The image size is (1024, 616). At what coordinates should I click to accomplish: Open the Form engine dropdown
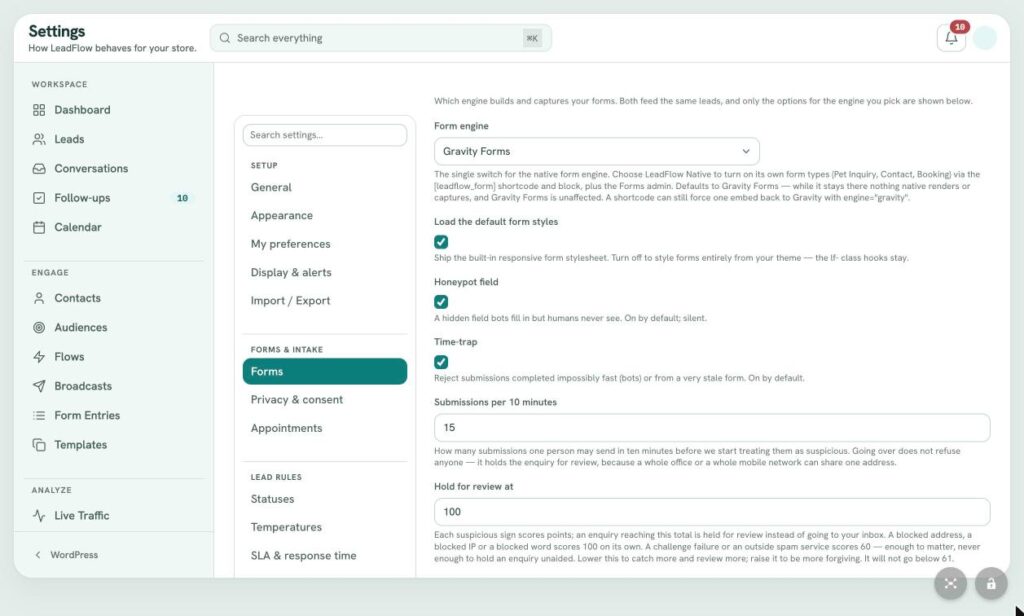pos(596,151)
